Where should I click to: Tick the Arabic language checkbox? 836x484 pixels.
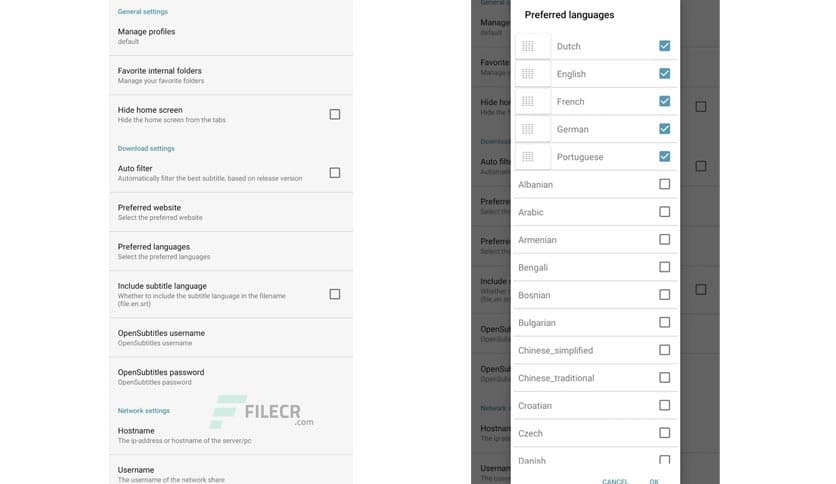coord(664,212)
